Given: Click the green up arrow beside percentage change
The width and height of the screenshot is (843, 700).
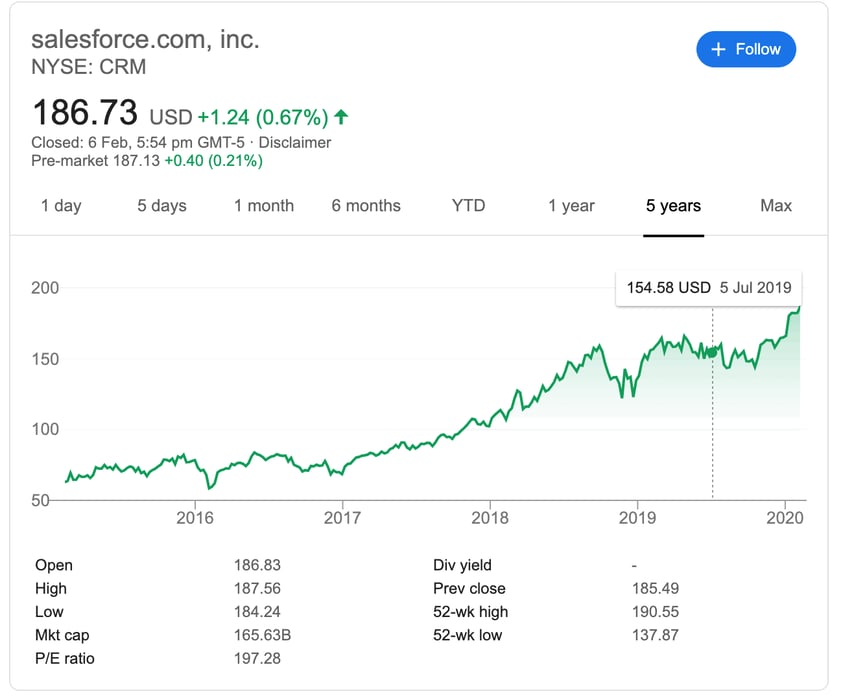Looking at the screenshot, I should pos(341,117).
